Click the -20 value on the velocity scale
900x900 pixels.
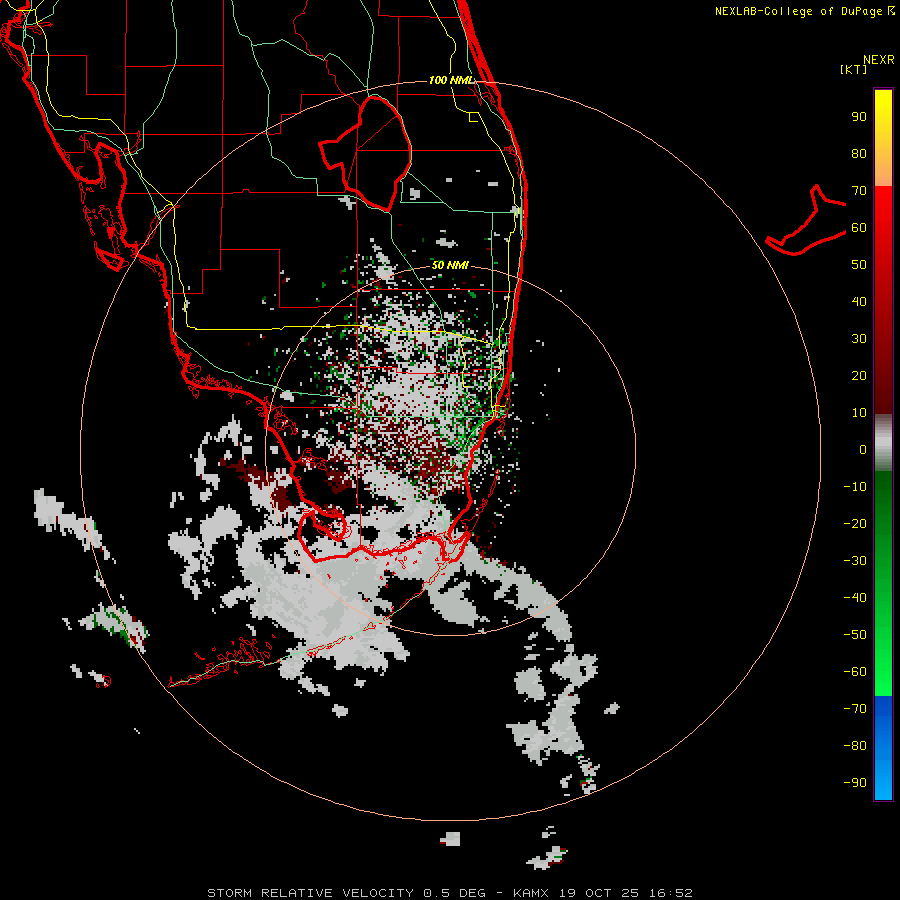point(855,523)
